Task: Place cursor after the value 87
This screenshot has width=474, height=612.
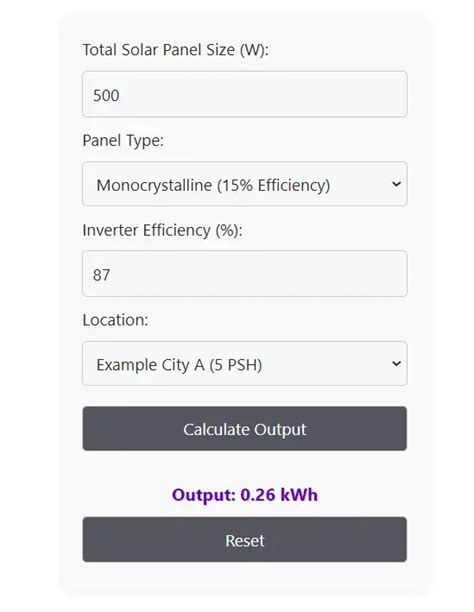Action: (112, 275)
